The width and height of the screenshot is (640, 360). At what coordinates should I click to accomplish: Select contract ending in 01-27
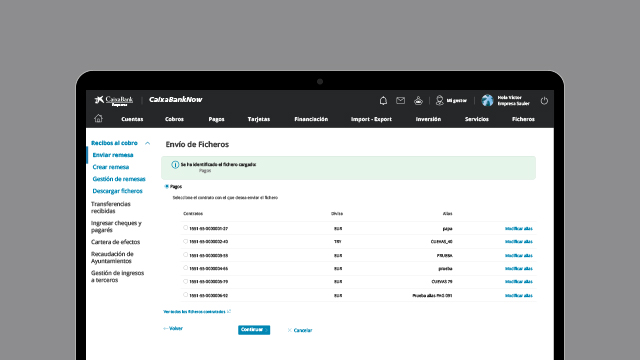[x=185, y=228]
